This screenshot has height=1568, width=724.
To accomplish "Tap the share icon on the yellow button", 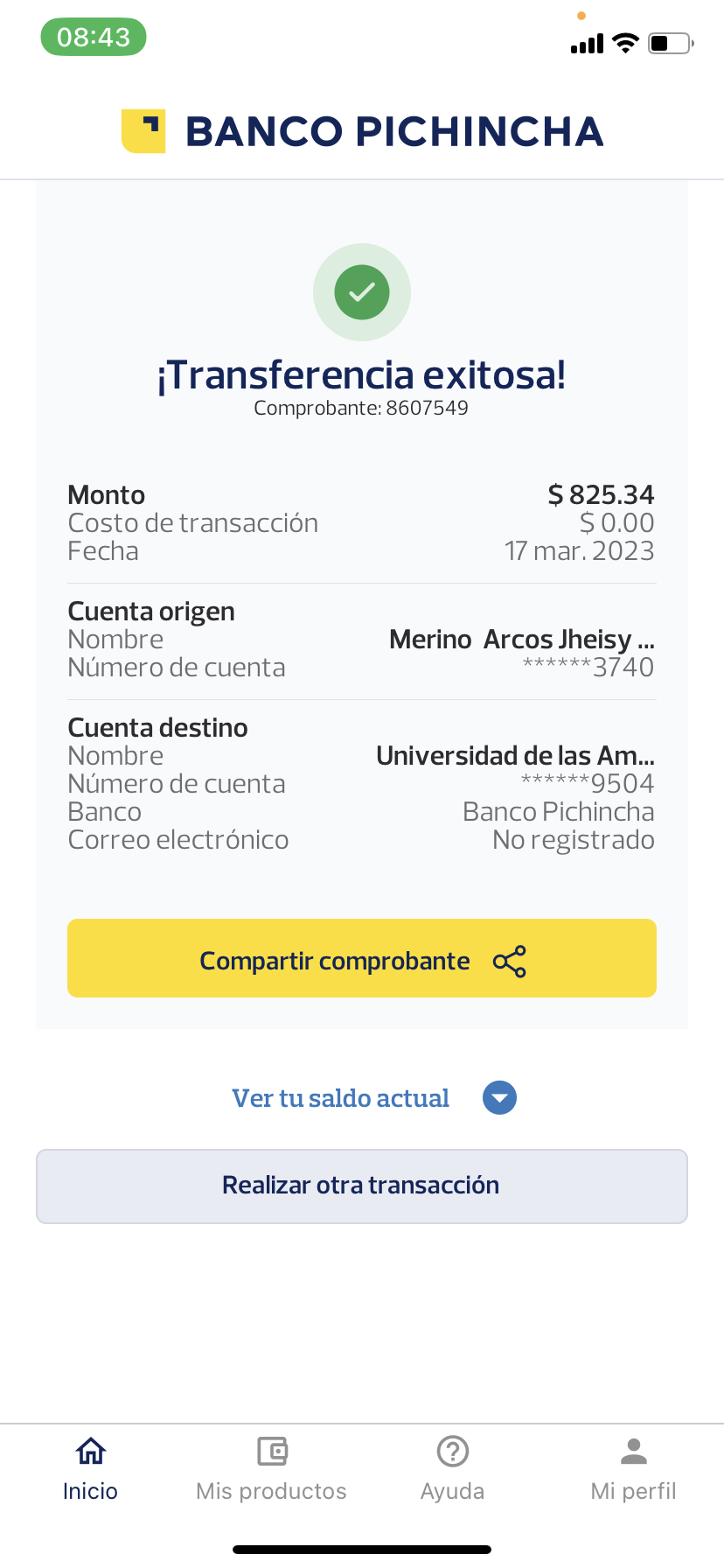I will [x=510, y=961].
